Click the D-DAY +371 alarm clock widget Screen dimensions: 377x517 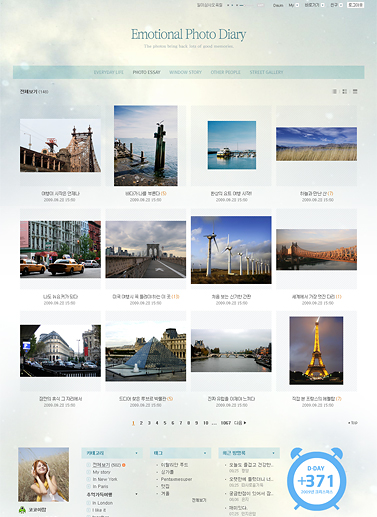click(x=316, y=478)
